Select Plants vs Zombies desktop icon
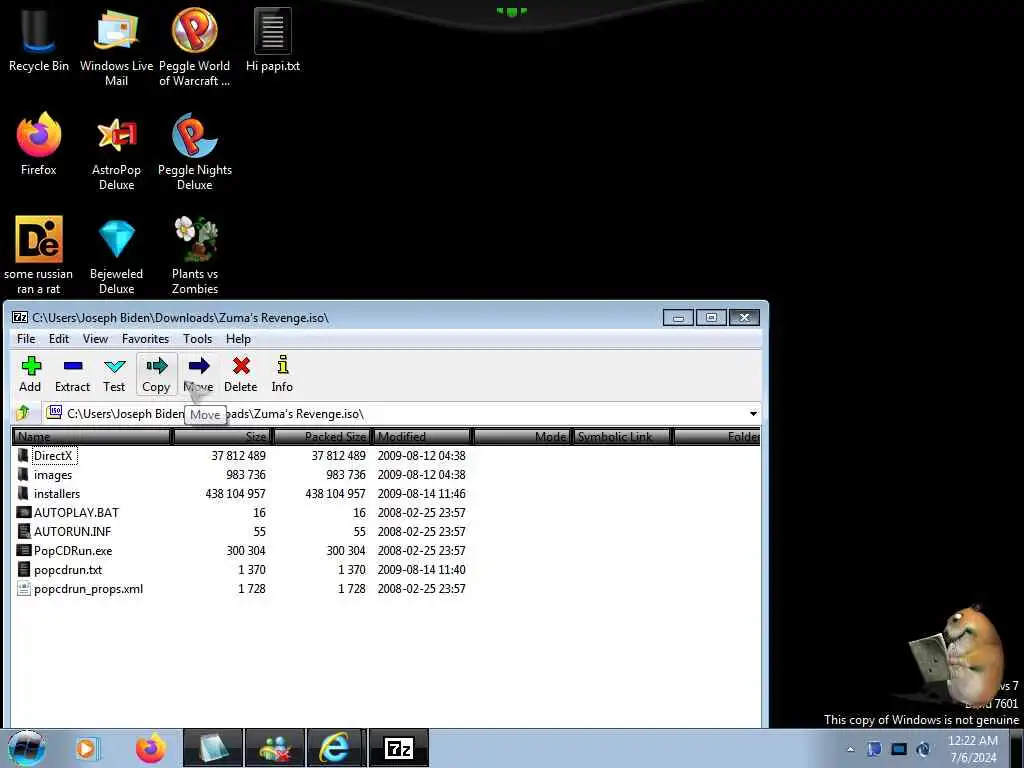 (x=195, y=255)
